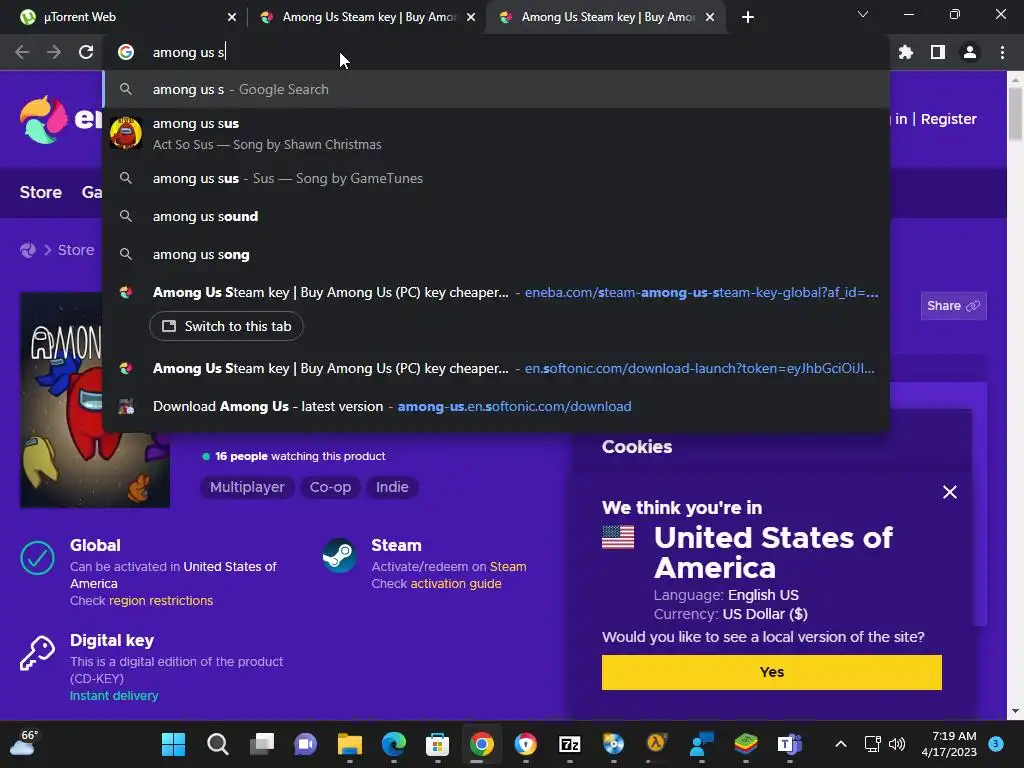Open the eneba.com Among Us Steam key suggestion
Image resolution: width=1024 pixels, height=768 pixels.
pyautogui.click(x=496, y=293)
